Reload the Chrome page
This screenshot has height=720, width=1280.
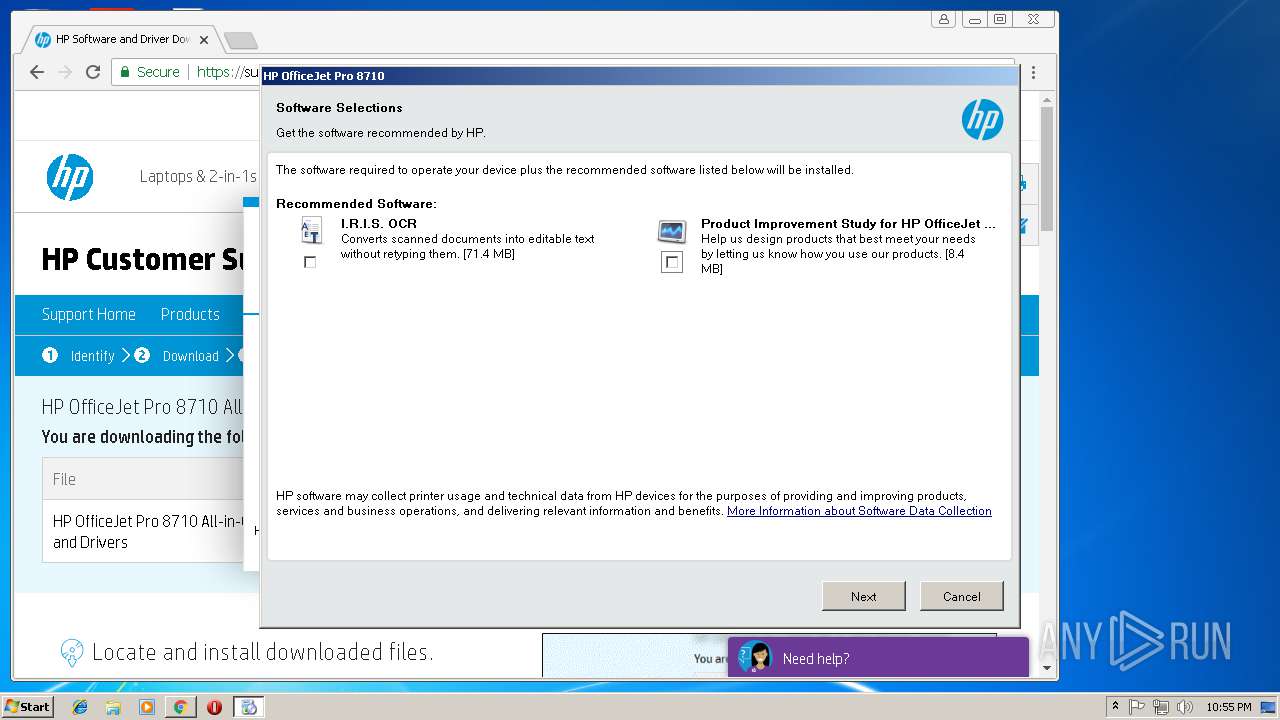click(x=93, y=72)
